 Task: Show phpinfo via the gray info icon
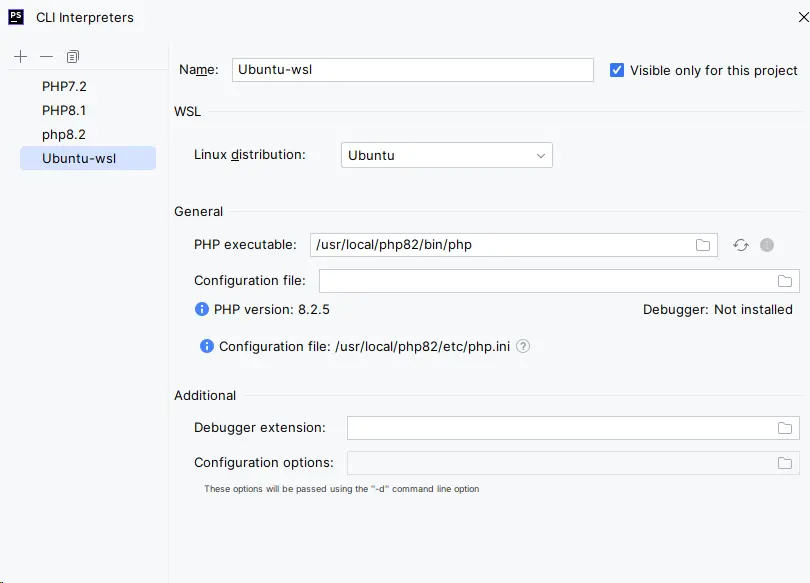767,245
